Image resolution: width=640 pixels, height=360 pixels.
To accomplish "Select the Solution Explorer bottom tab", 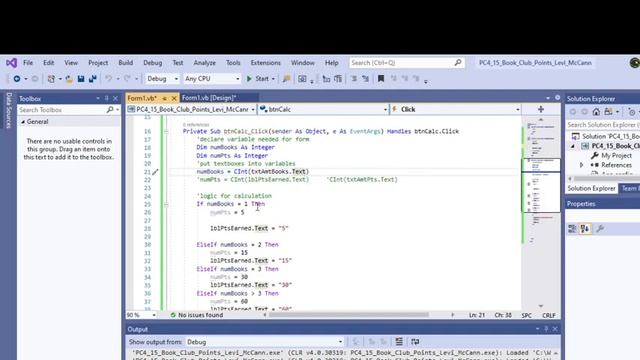I will [x=591, y=188].
